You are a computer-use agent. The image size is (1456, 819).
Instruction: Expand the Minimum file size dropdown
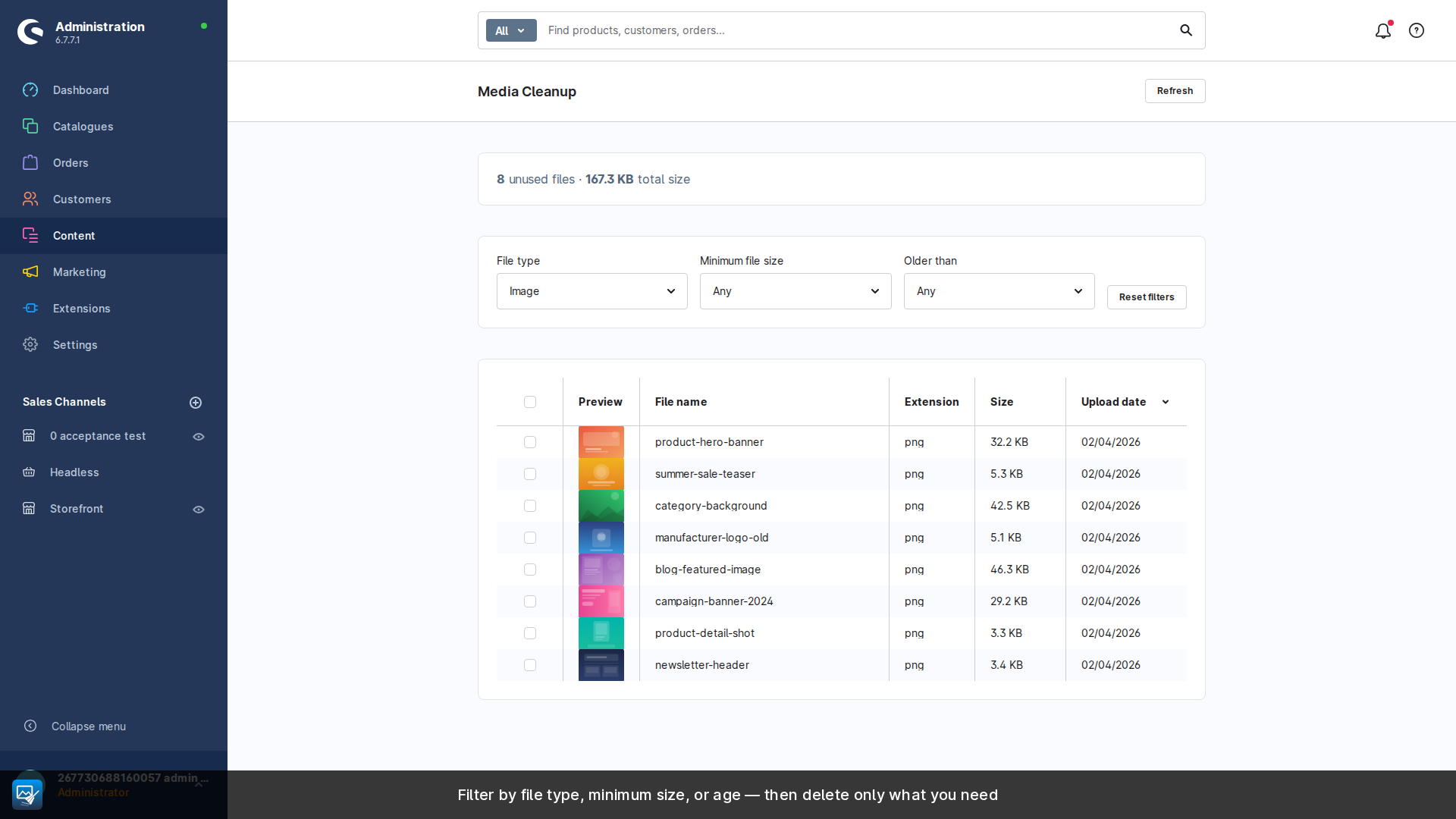pos(795,291)
